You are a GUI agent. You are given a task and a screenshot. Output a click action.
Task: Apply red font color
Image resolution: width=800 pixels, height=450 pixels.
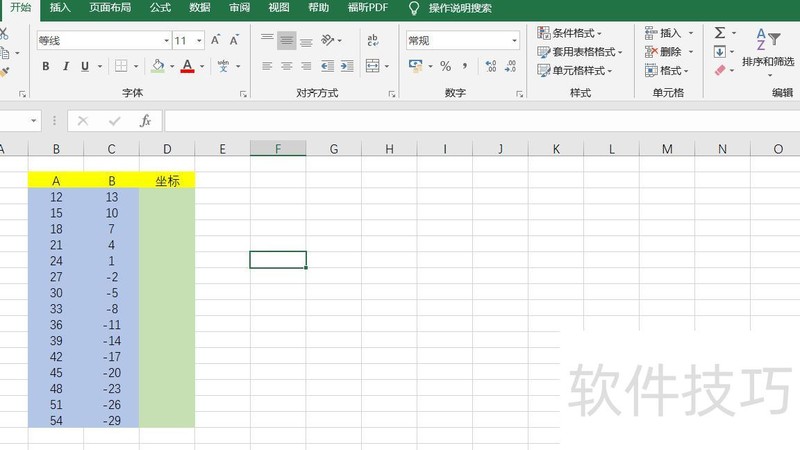[x=187, y=66]
